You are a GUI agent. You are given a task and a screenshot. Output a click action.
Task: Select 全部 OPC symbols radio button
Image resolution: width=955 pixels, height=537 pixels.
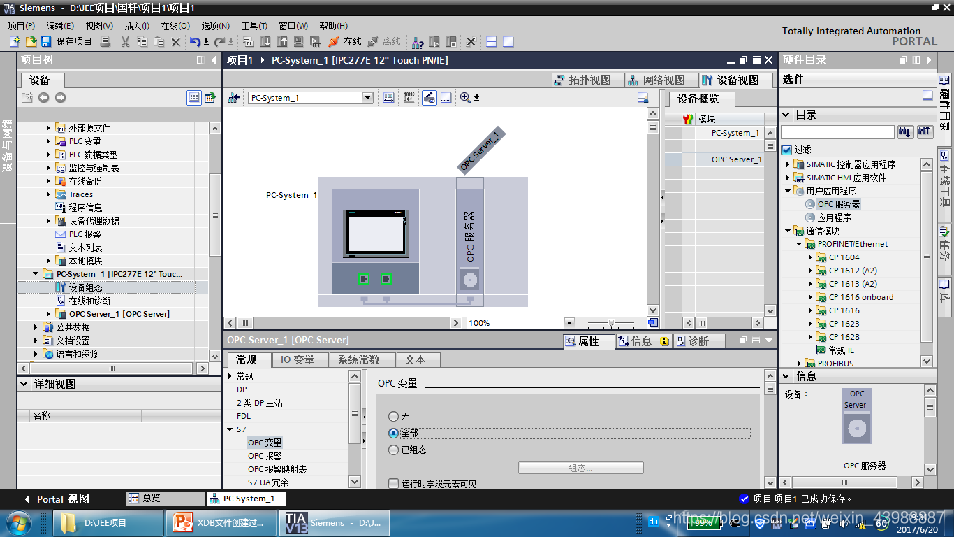[393, 433]
